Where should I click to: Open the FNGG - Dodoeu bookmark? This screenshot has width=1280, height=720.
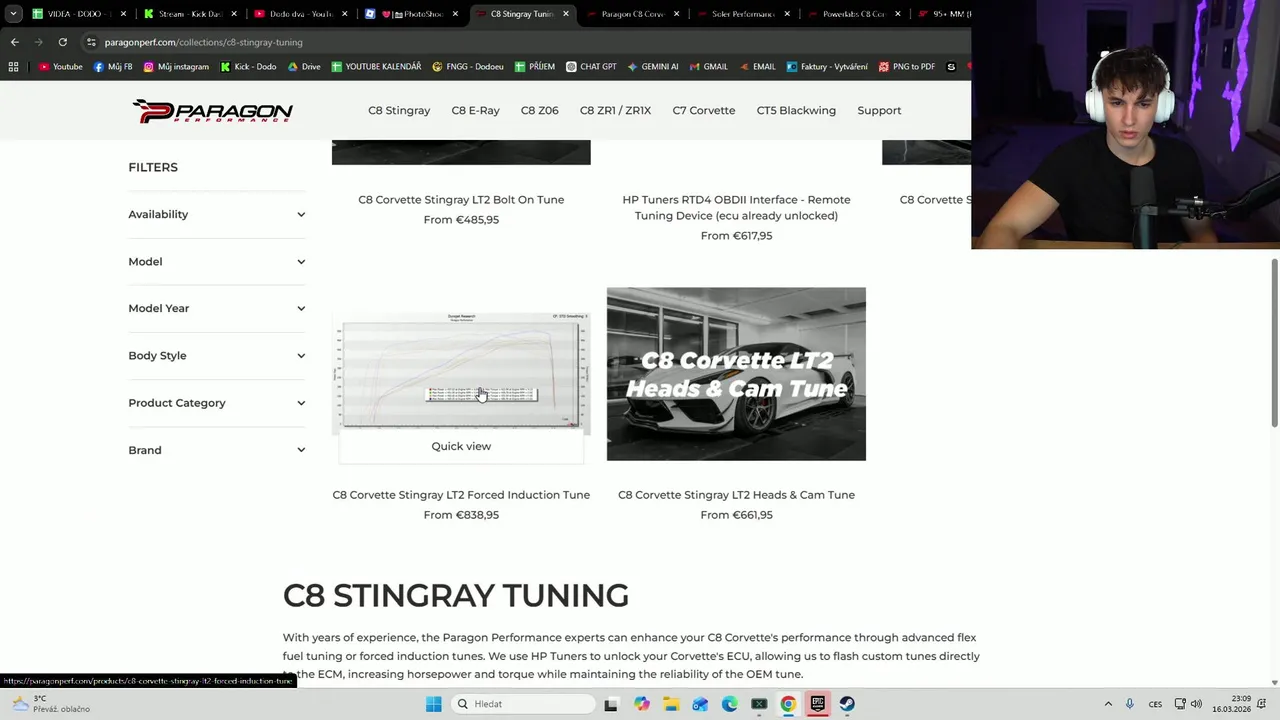[468, 67]
